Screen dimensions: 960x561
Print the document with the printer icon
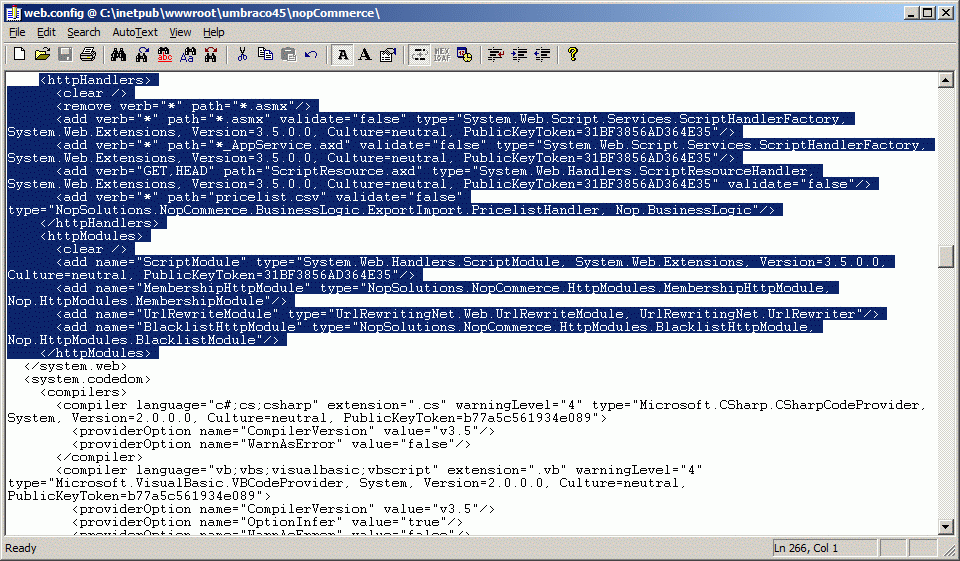(x=88, y=55)
